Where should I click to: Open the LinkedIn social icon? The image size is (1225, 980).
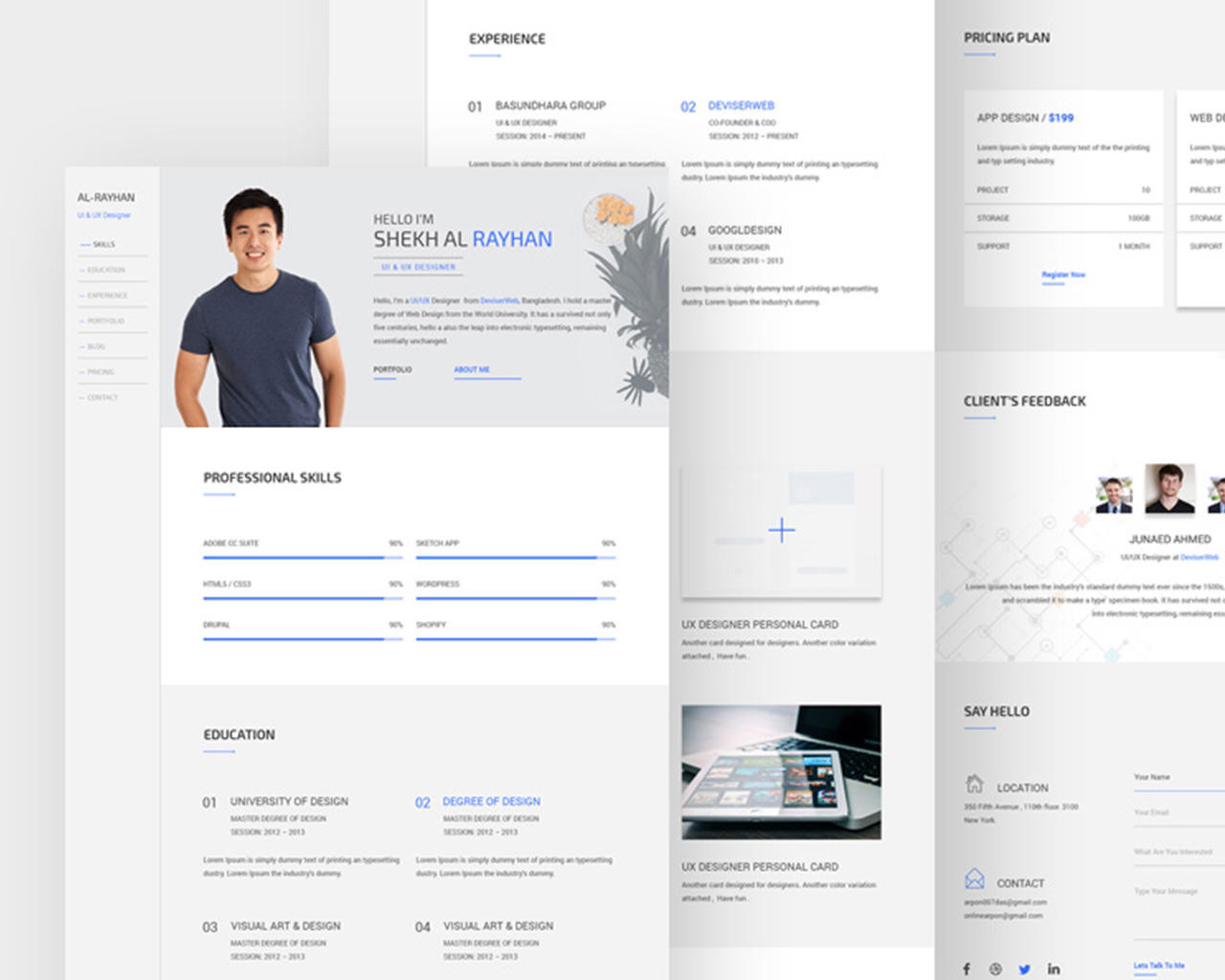tap(1054, 969)
